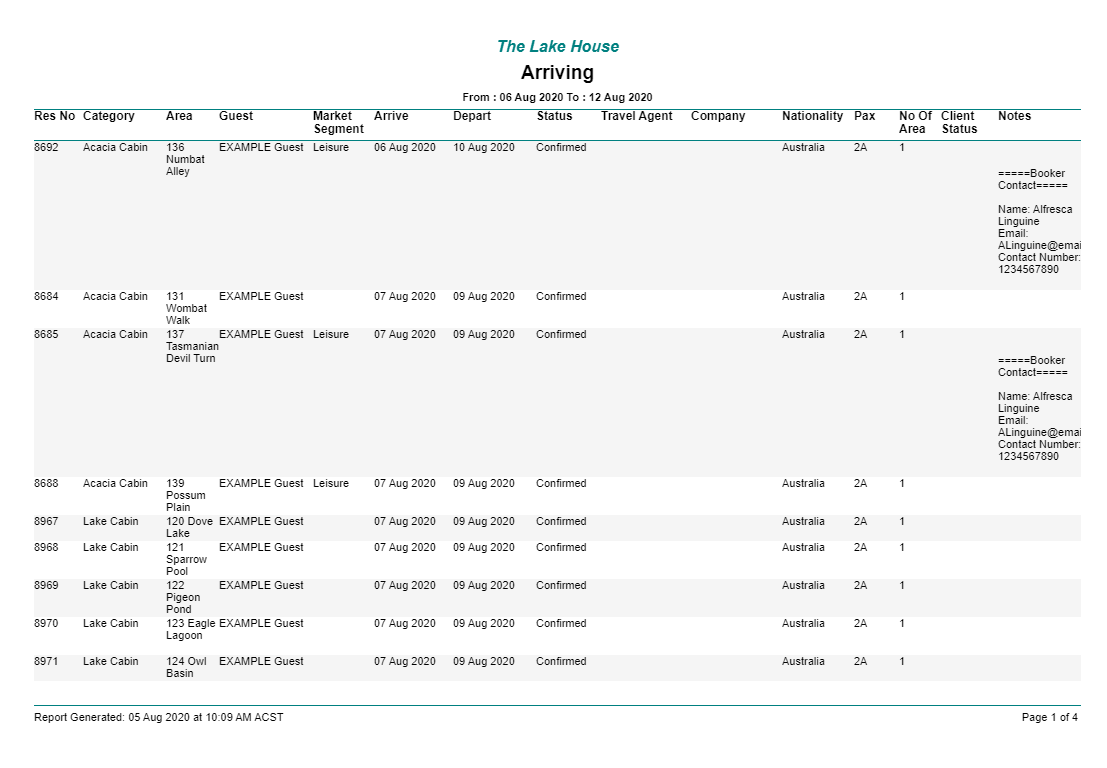
Task: Click the 'Client Status' column header
Action: pyautogui.click(x=959, y=122)
